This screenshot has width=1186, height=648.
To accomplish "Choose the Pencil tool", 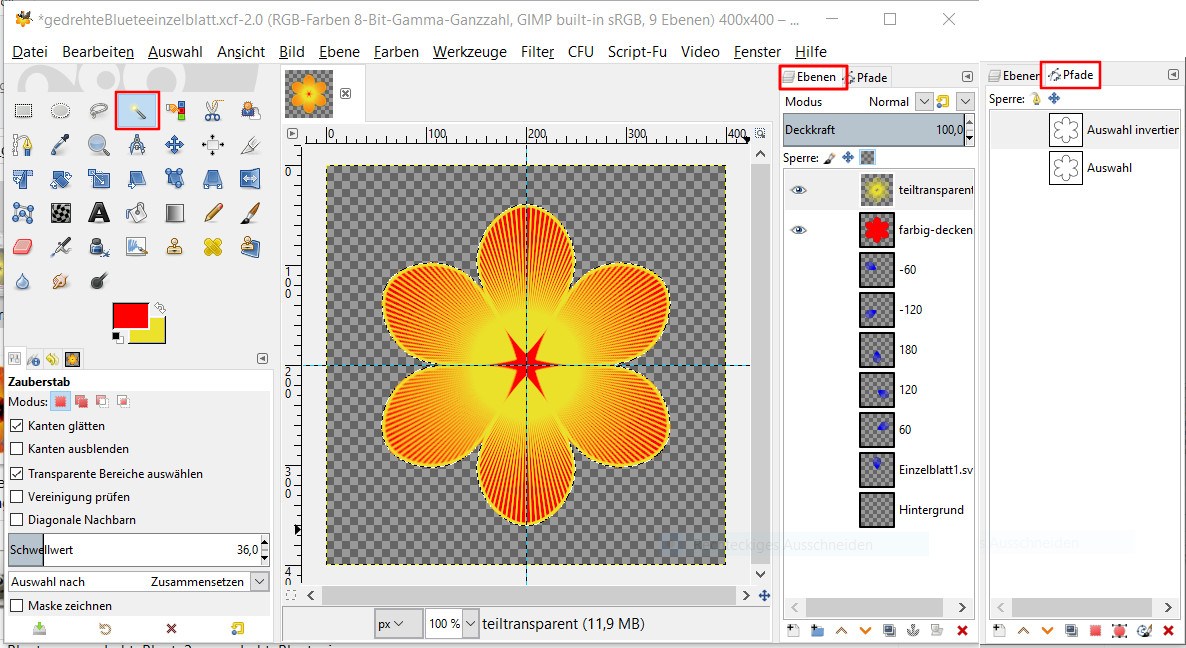I will coord(212,212).
